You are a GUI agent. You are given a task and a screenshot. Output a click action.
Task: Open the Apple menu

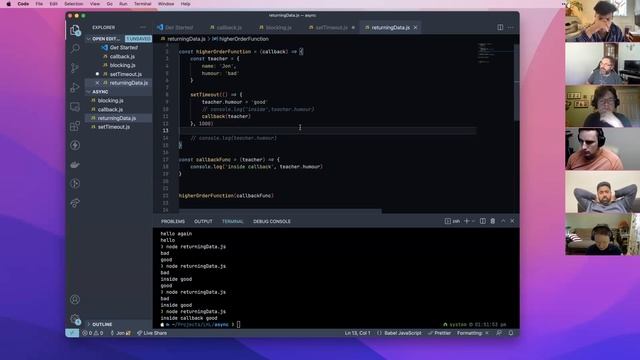(x=9, y=4)
